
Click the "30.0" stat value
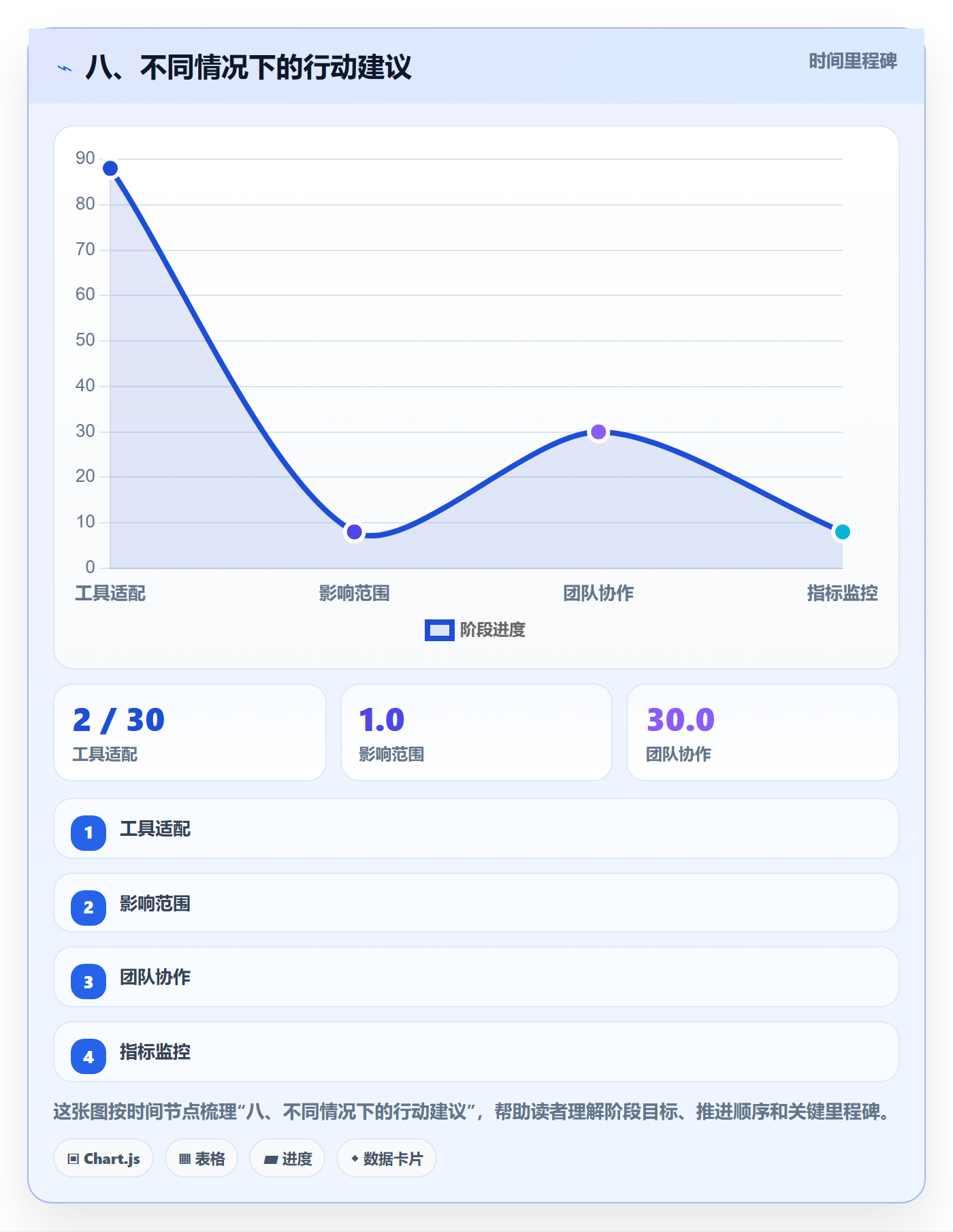(x=681, y=719)
